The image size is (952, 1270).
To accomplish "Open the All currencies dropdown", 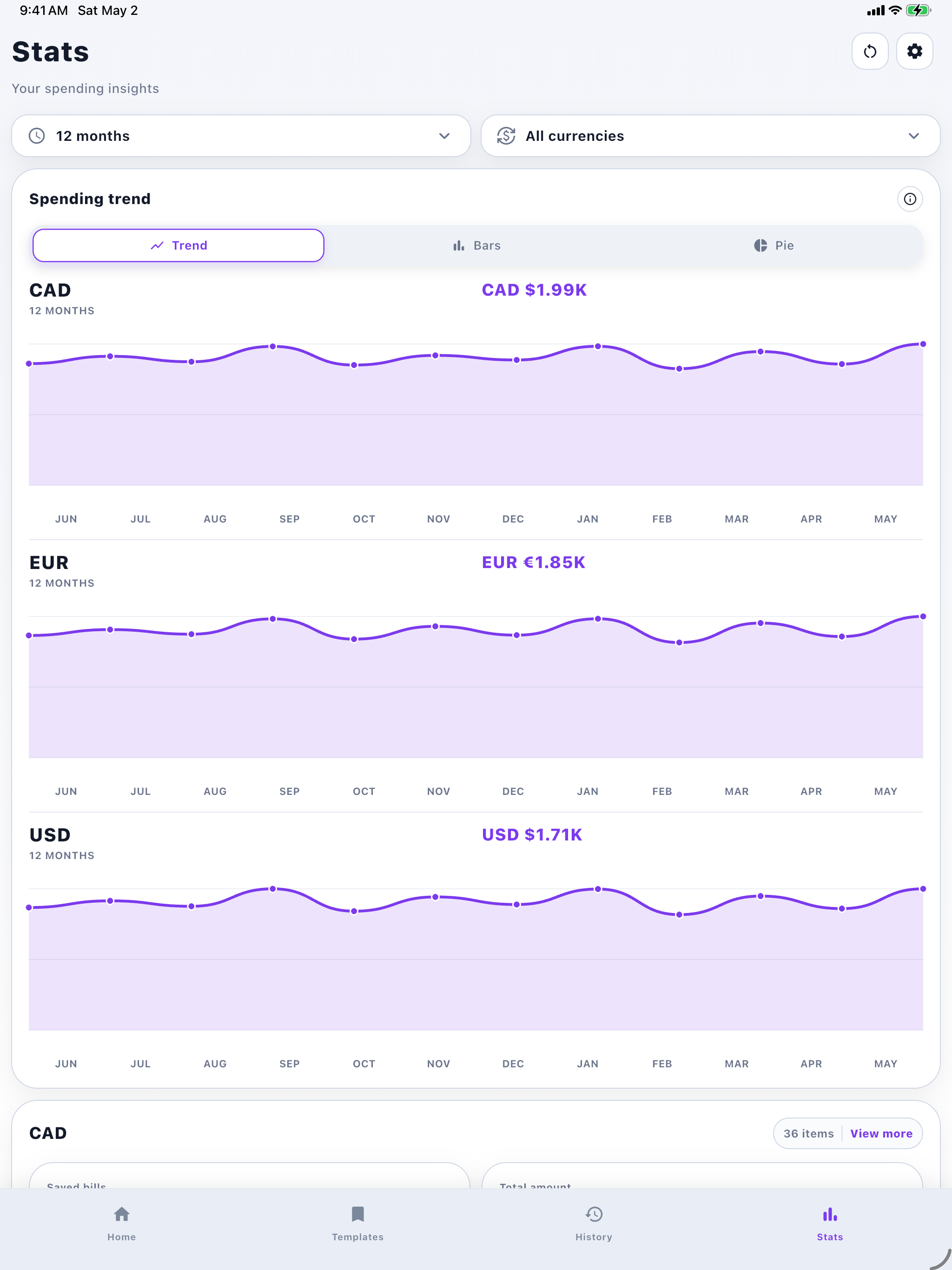I will coord(710,136).
